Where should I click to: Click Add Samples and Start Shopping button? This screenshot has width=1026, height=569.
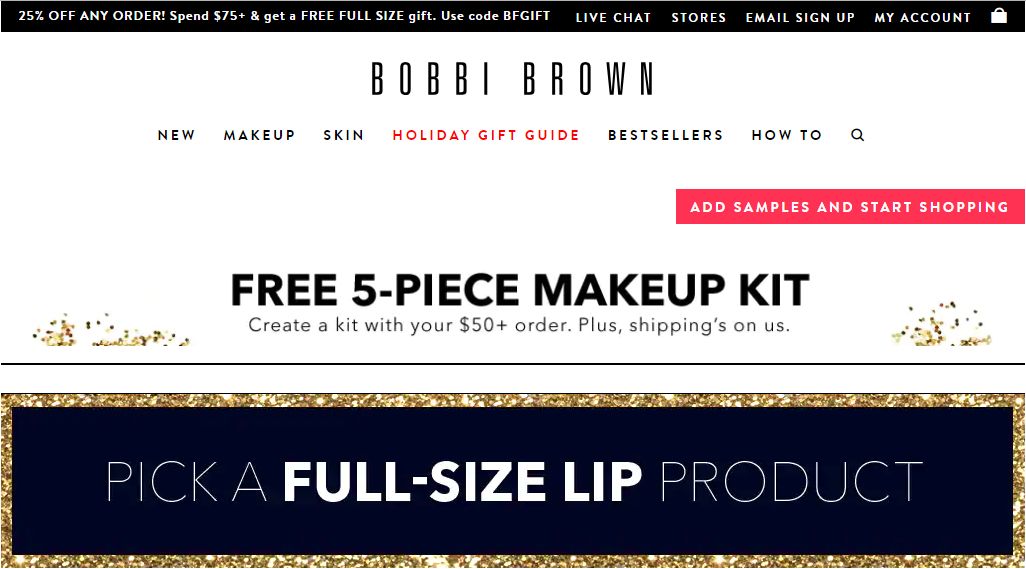tap(850, 207)
